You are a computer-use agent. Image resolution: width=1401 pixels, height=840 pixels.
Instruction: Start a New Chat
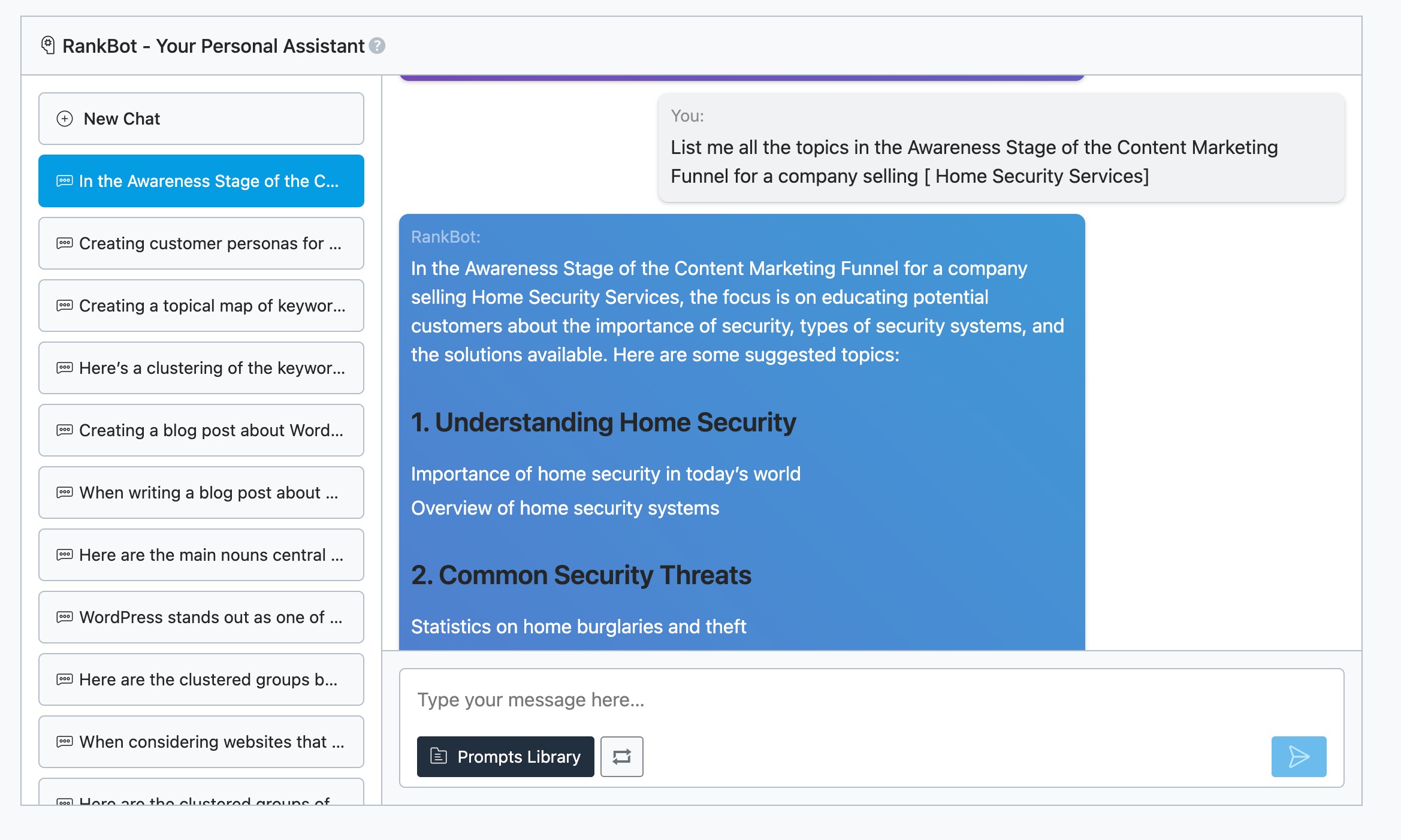201,119
